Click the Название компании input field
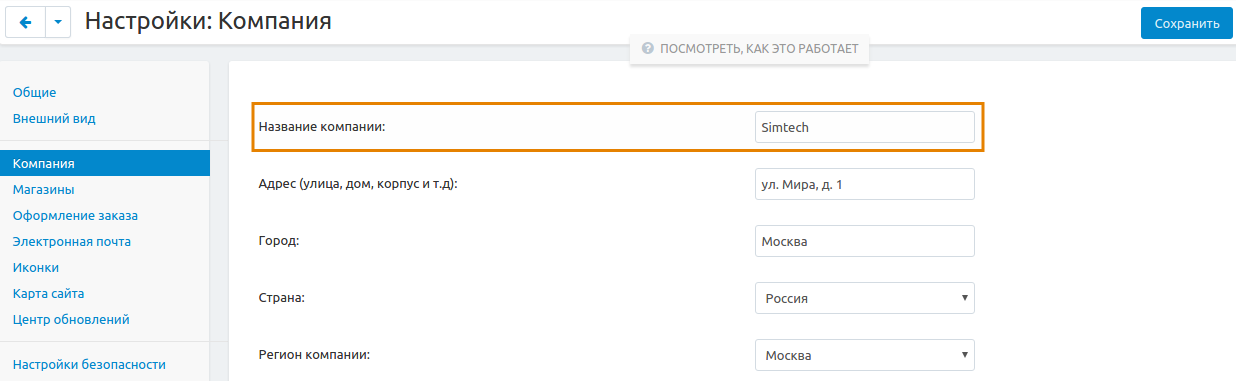 point(865,127)
